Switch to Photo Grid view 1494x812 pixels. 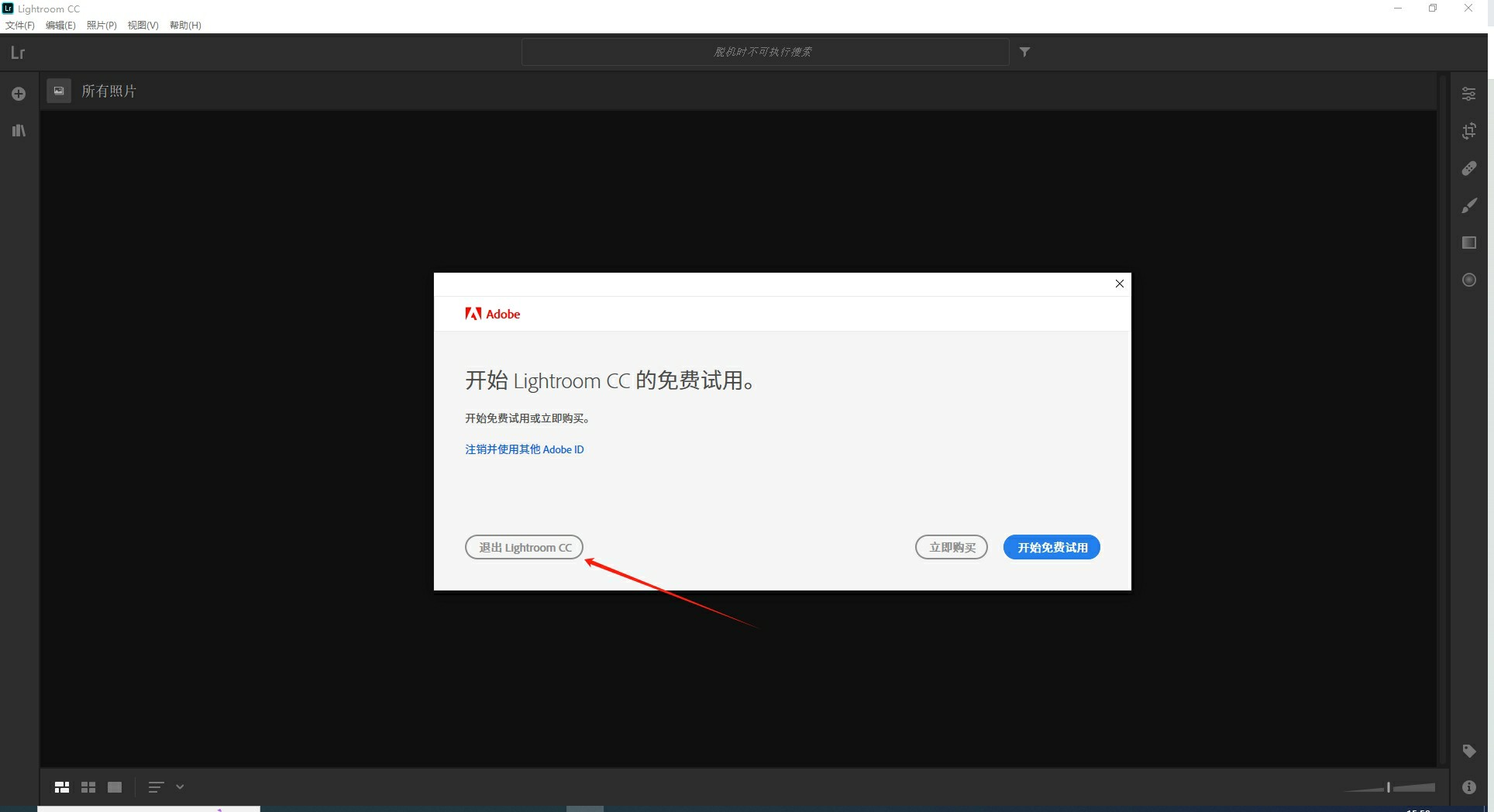[62, 787]
